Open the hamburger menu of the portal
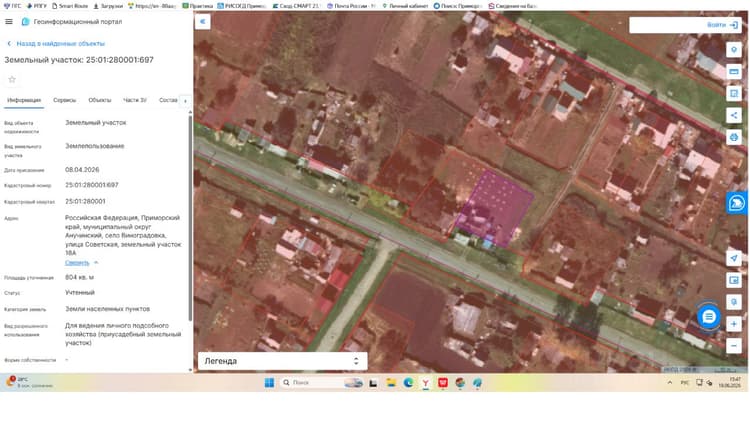This screenshot has width=750, height=422. [9, 22]
